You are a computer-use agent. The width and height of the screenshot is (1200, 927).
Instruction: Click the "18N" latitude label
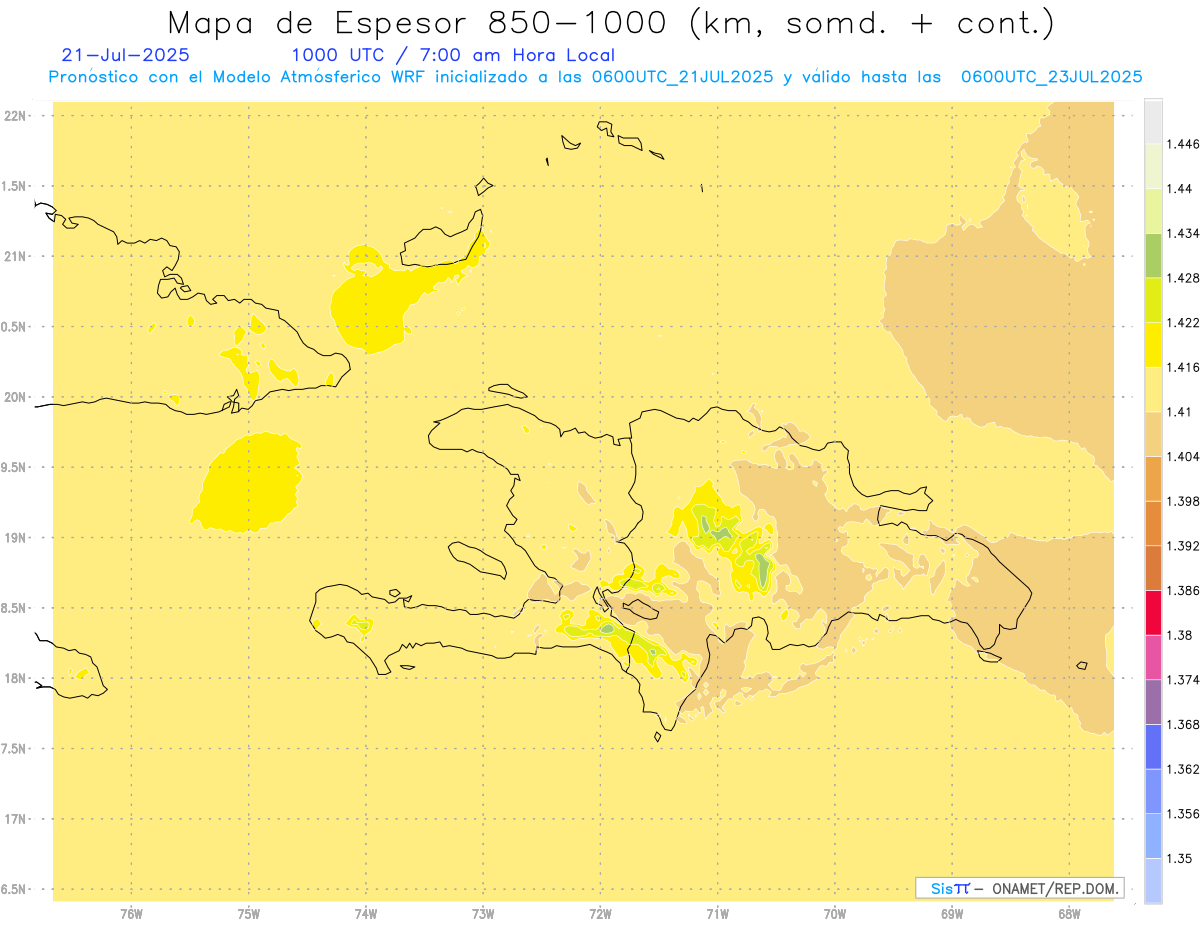click(15, 678)
